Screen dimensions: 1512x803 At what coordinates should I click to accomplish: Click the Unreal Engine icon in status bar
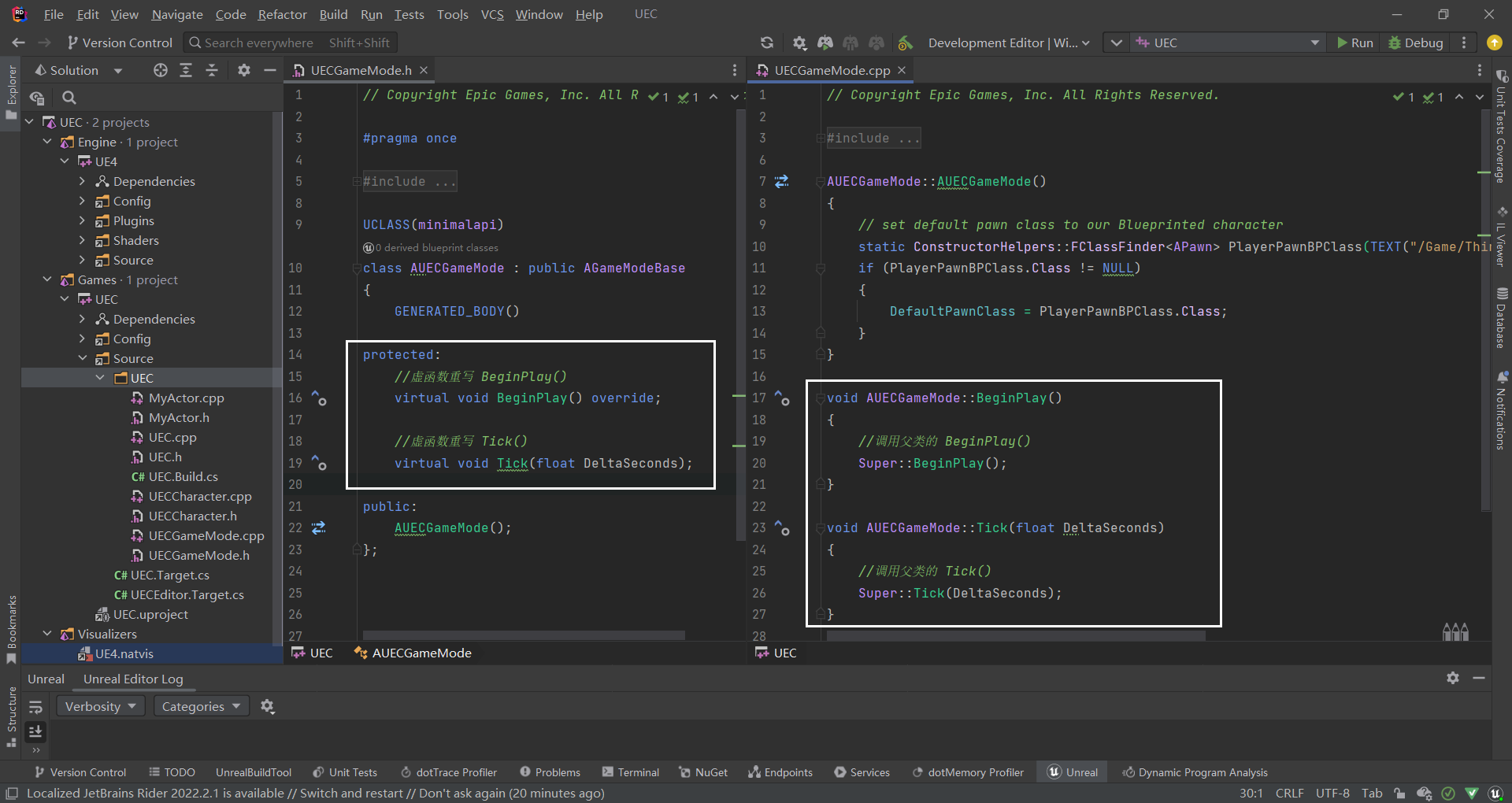coord(1495,794)
